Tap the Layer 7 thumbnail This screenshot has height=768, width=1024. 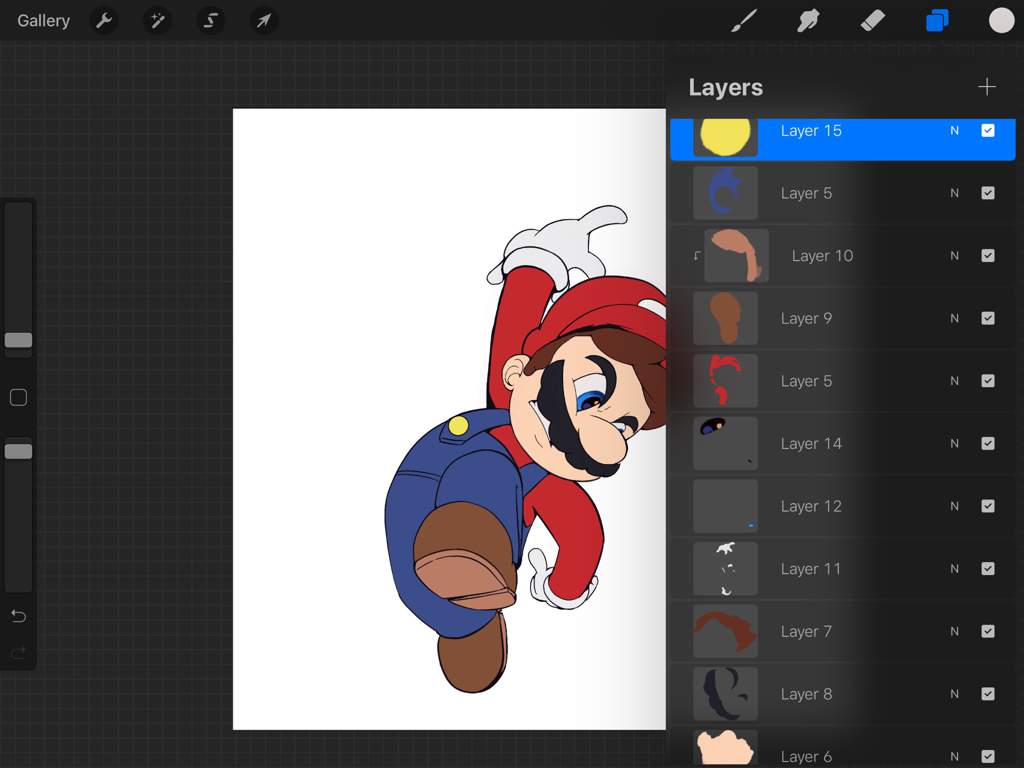click(x=726, y=632)
